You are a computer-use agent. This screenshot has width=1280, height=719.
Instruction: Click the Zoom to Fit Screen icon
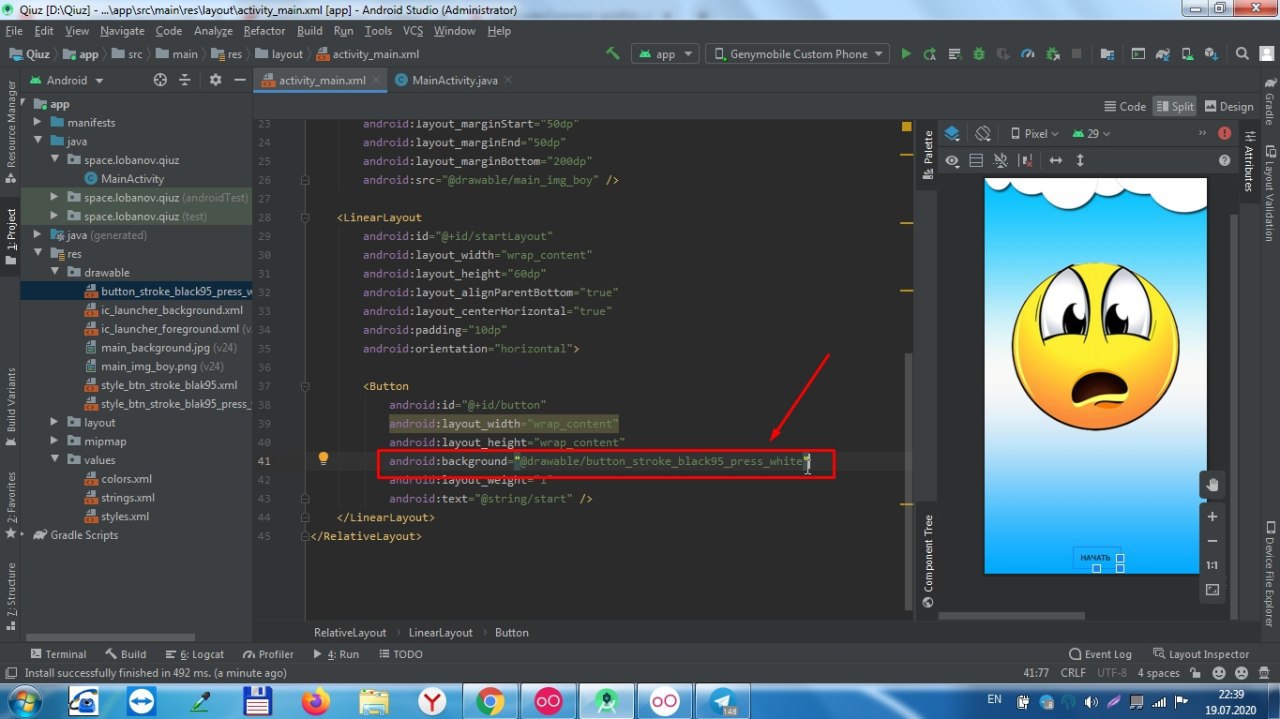click(x=1212, y=590)
